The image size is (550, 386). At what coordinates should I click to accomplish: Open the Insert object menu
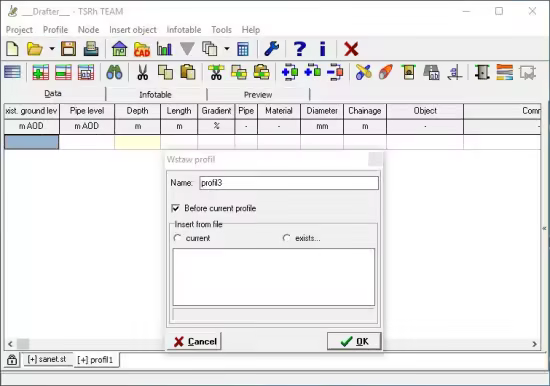pos(133,30)
